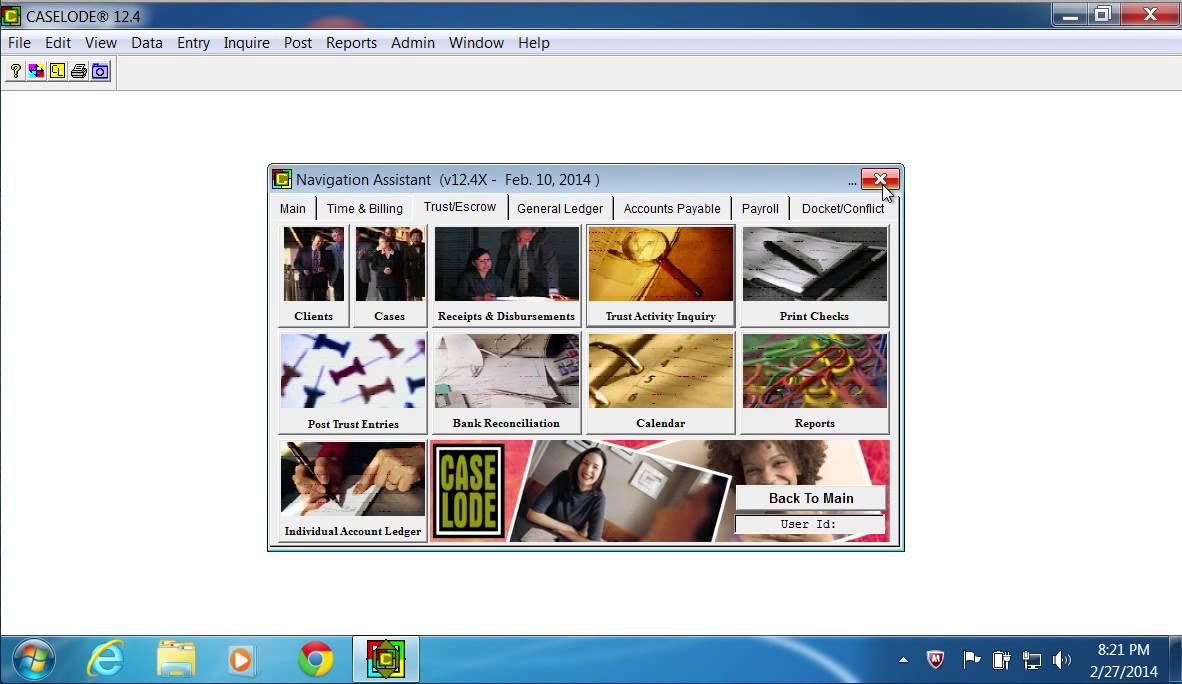Open the Calendar tile
Image resolution: width=1182 pixels, height=684 pixels.
(x=660, y=382)
